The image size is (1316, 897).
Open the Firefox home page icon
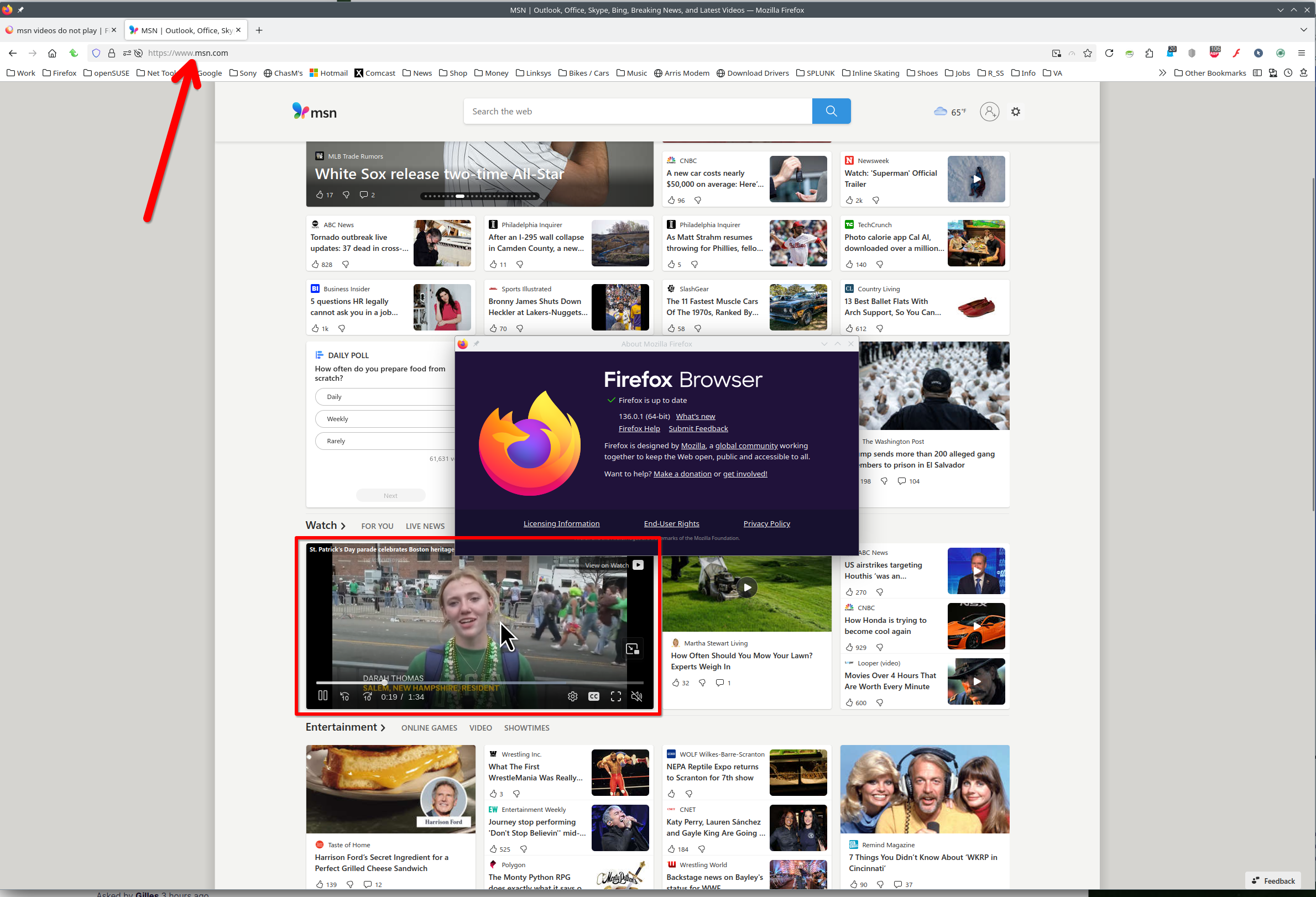click(x=52, y=53)
